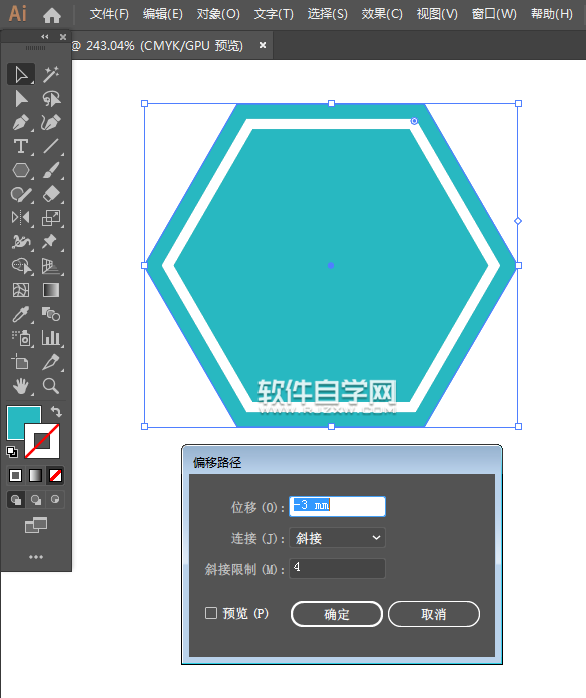The image size is (586, 698).
Task: Confirm with the 确定 button
Action: (x=337, y=614)
